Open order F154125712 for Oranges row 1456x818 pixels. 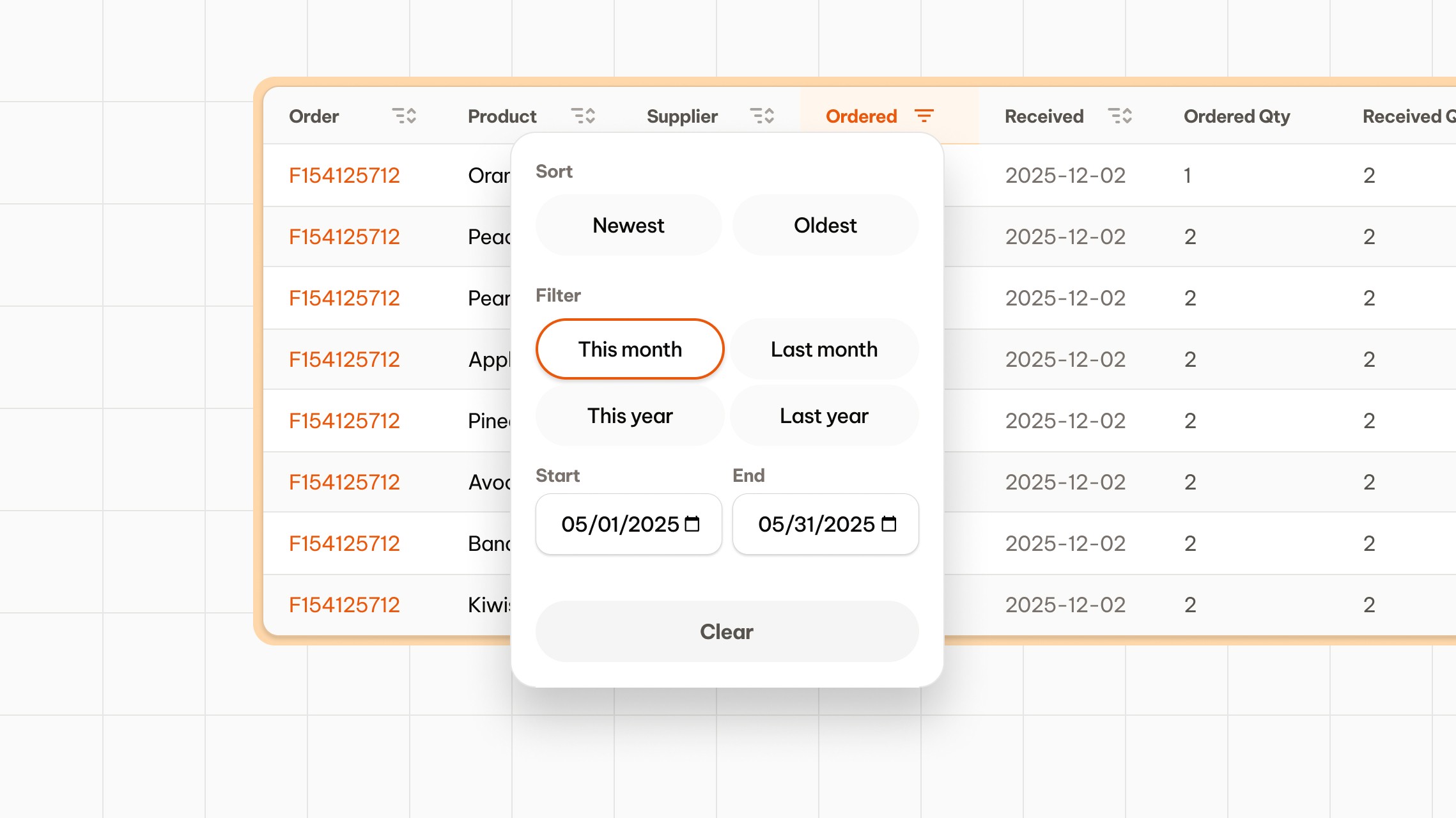(x=344, y=175)
